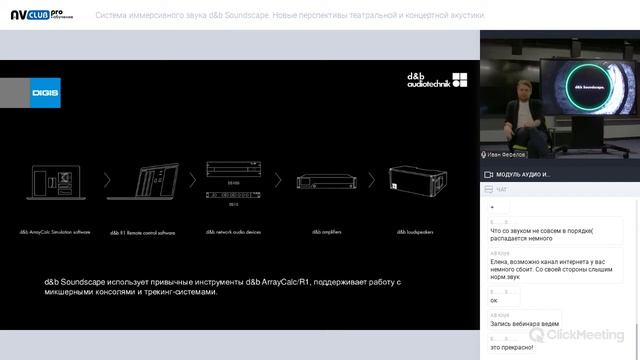Click the d&b audiotechnik logo
Image resolution: width=640 pixels, height=360 pixels.
coord(437,80)
